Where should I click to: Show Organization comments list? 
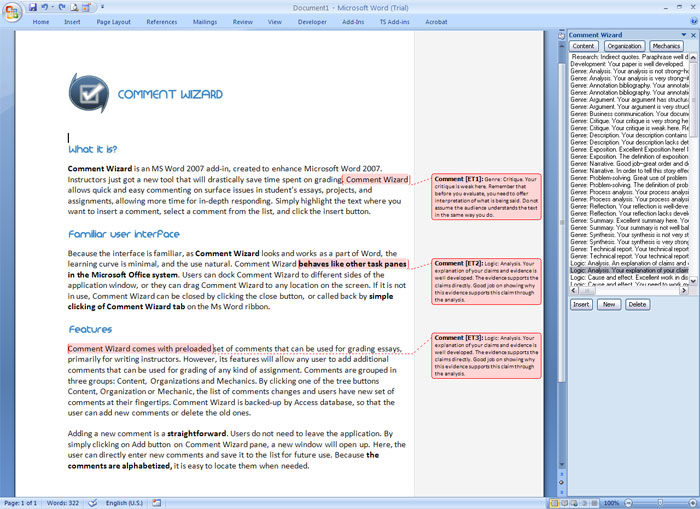coord(624,46)
